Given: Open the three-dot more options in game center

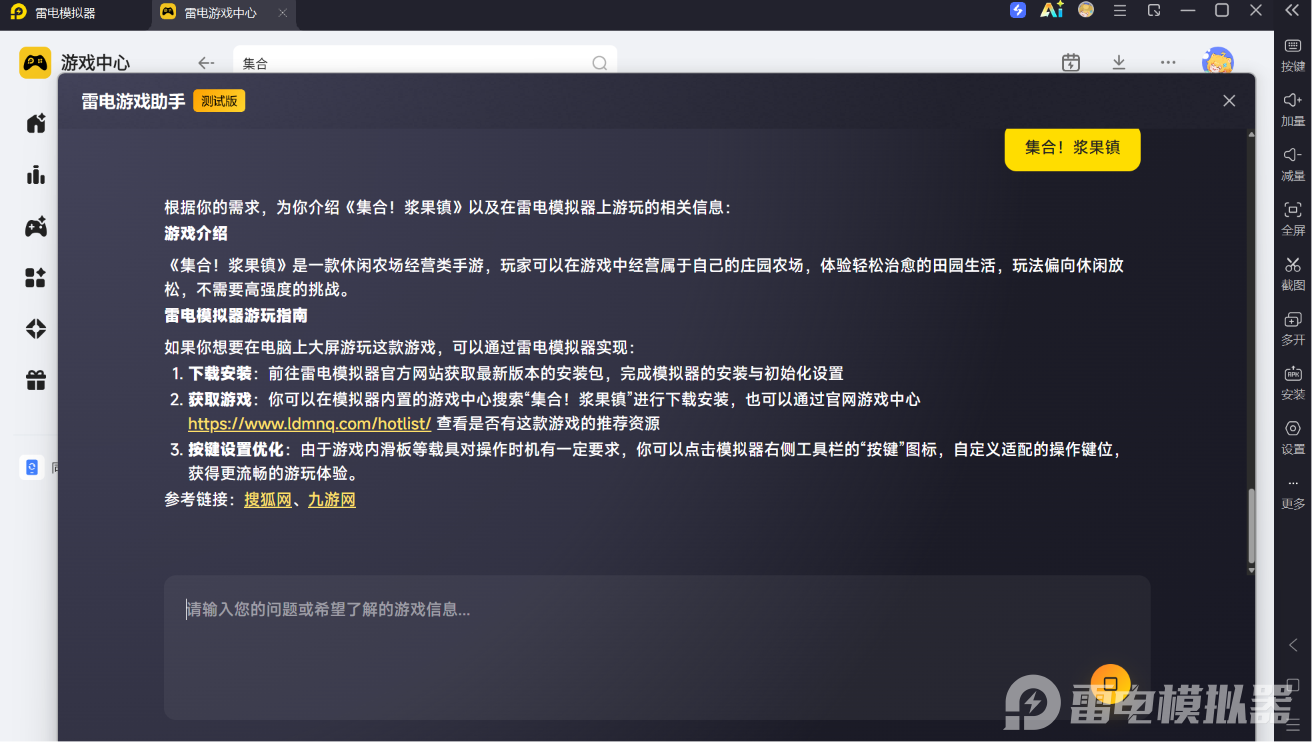Looking at the screenshot, I should coord(1168,62).
